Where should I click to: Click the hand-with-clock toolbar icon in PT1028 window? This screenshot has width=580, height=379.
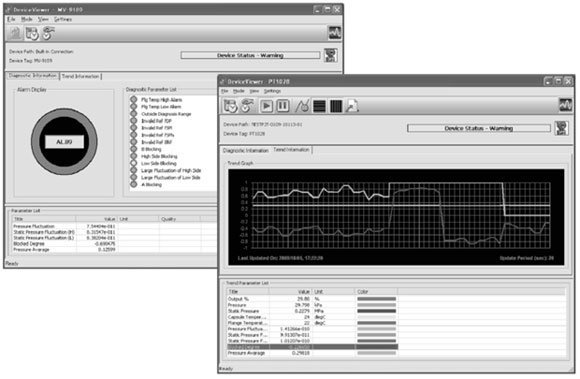pyautogui.click(x=247, y=106)
